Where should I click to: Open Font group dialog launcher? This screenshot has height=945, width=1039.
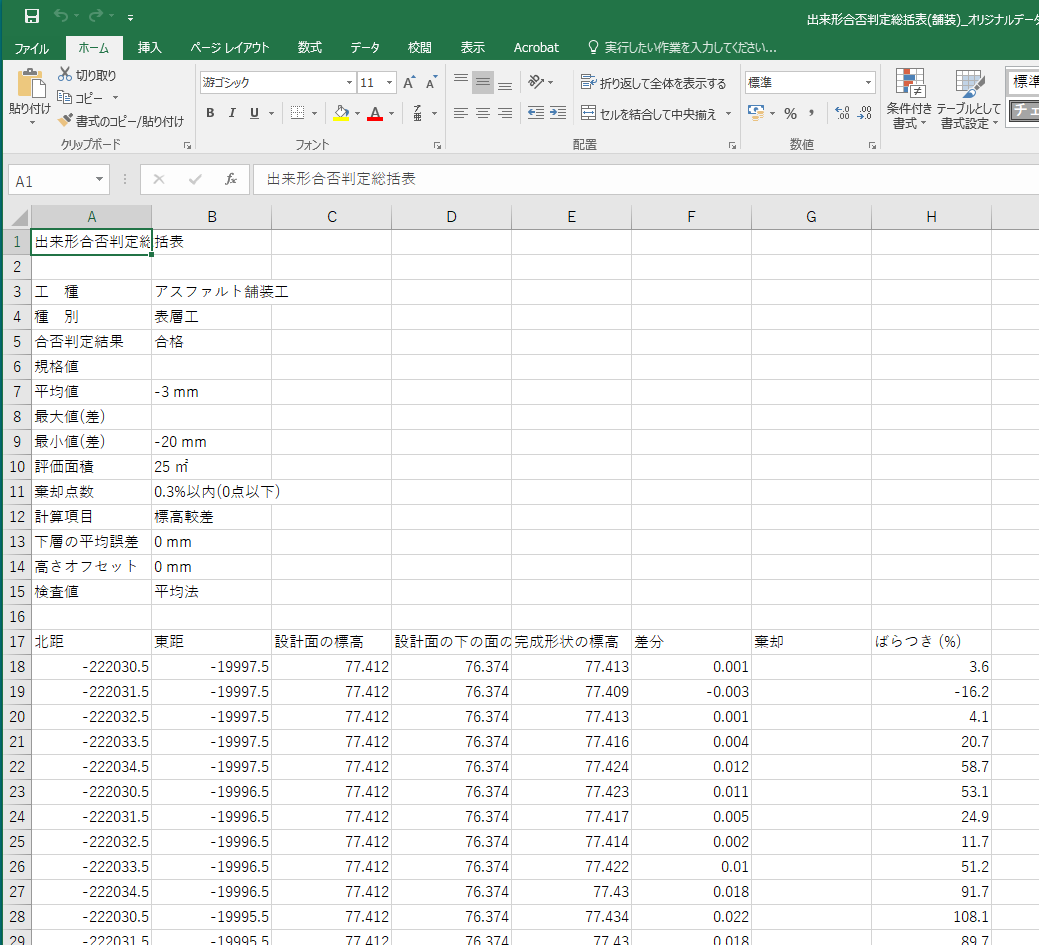tap(437, 145)
